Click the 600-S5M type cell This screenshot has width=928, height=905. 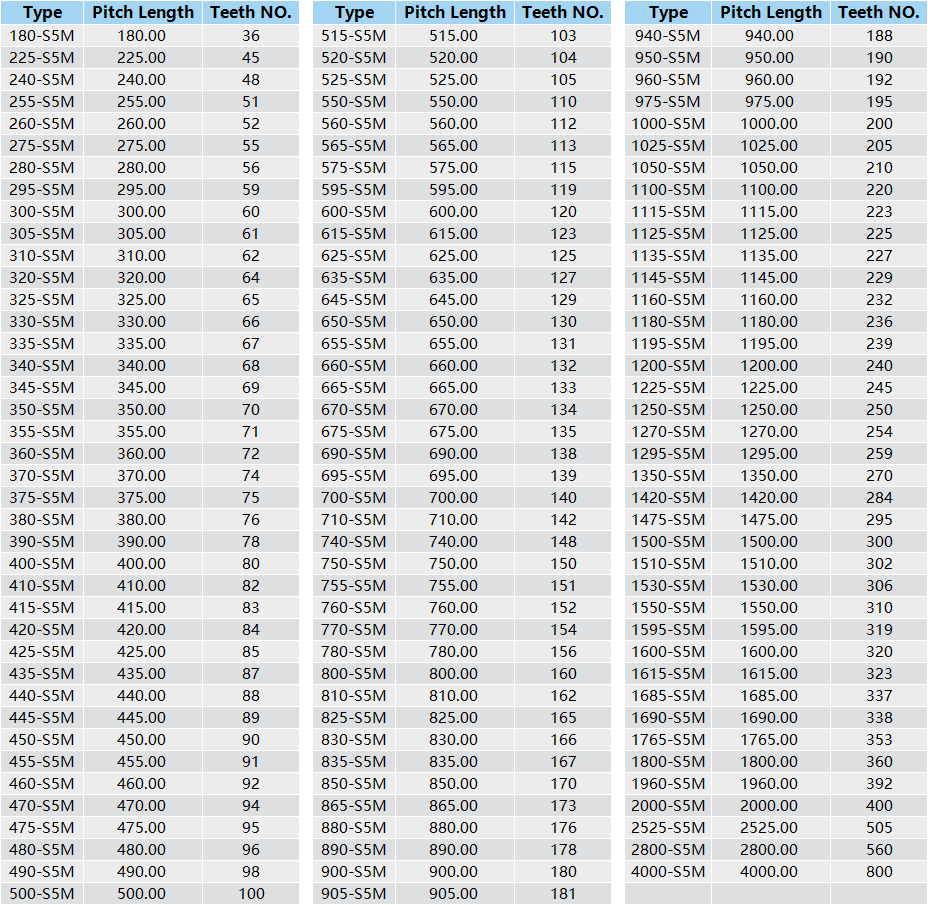tap(354, 212)
